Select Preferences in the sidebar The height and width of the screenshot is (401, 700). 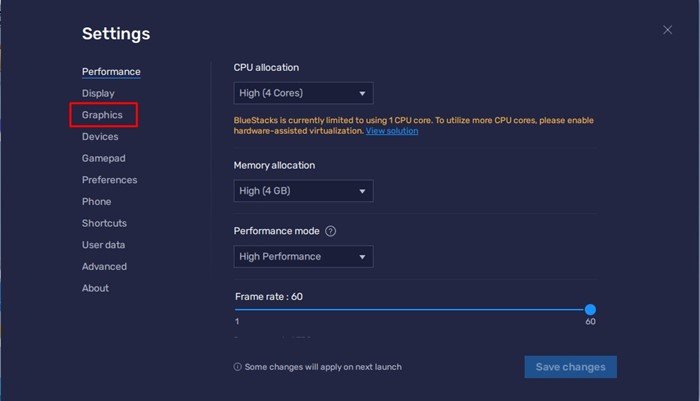coord(109,180)
